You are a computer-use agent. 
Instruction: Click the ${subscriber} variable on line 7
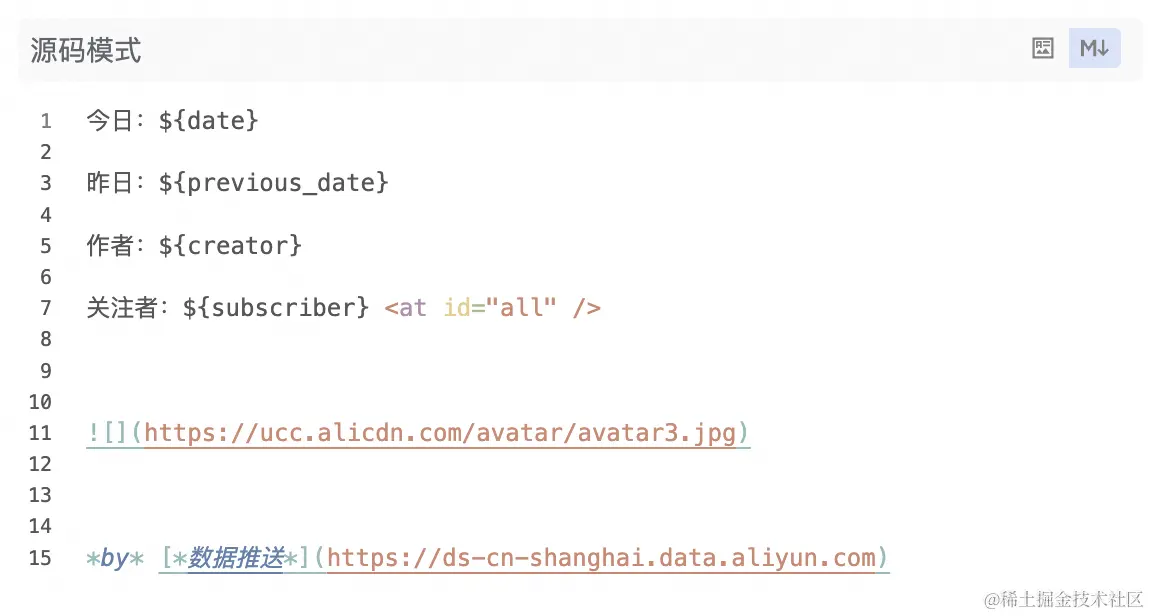(276, 307)
